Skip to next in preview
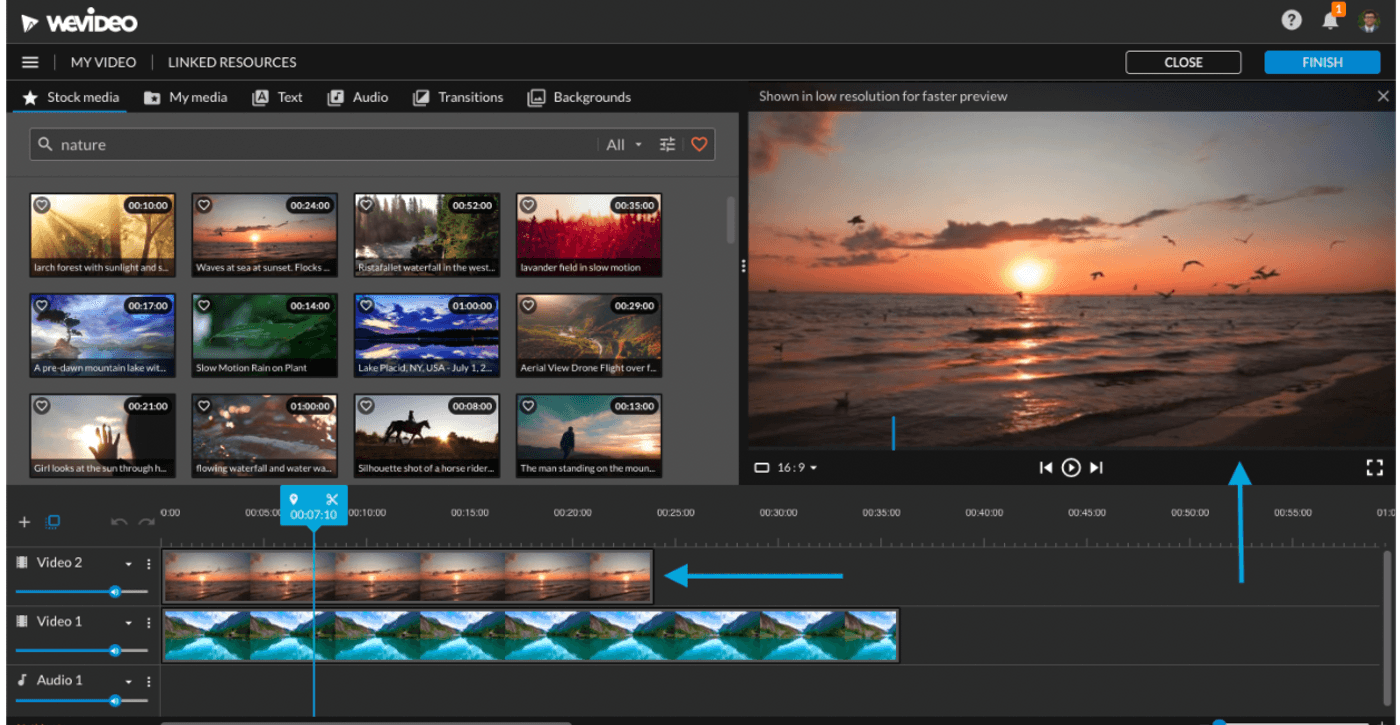 coord(1096,467)
